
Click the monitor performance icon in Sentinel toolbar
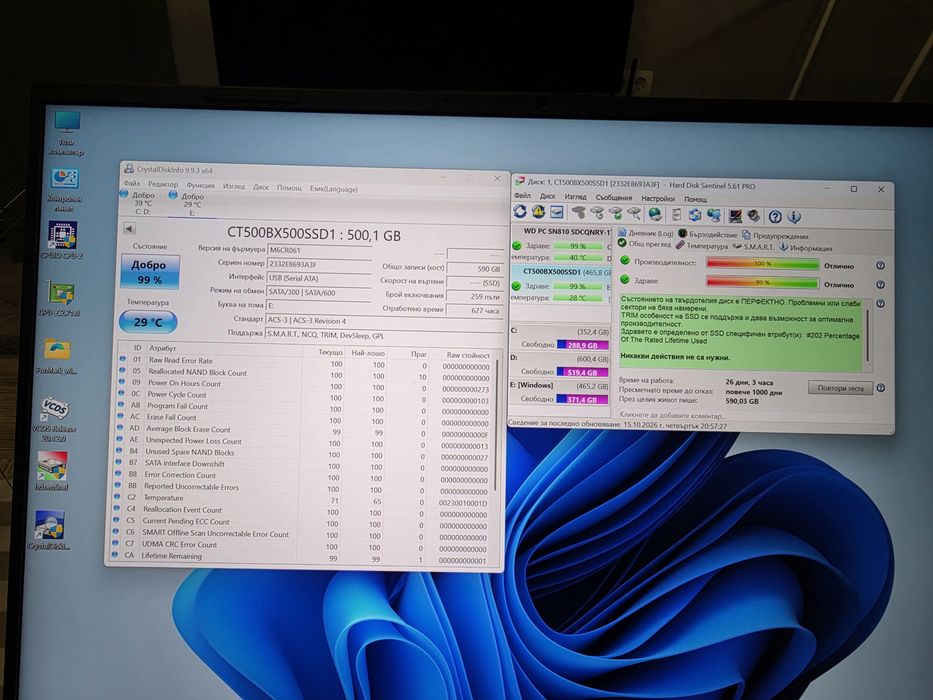735,215
